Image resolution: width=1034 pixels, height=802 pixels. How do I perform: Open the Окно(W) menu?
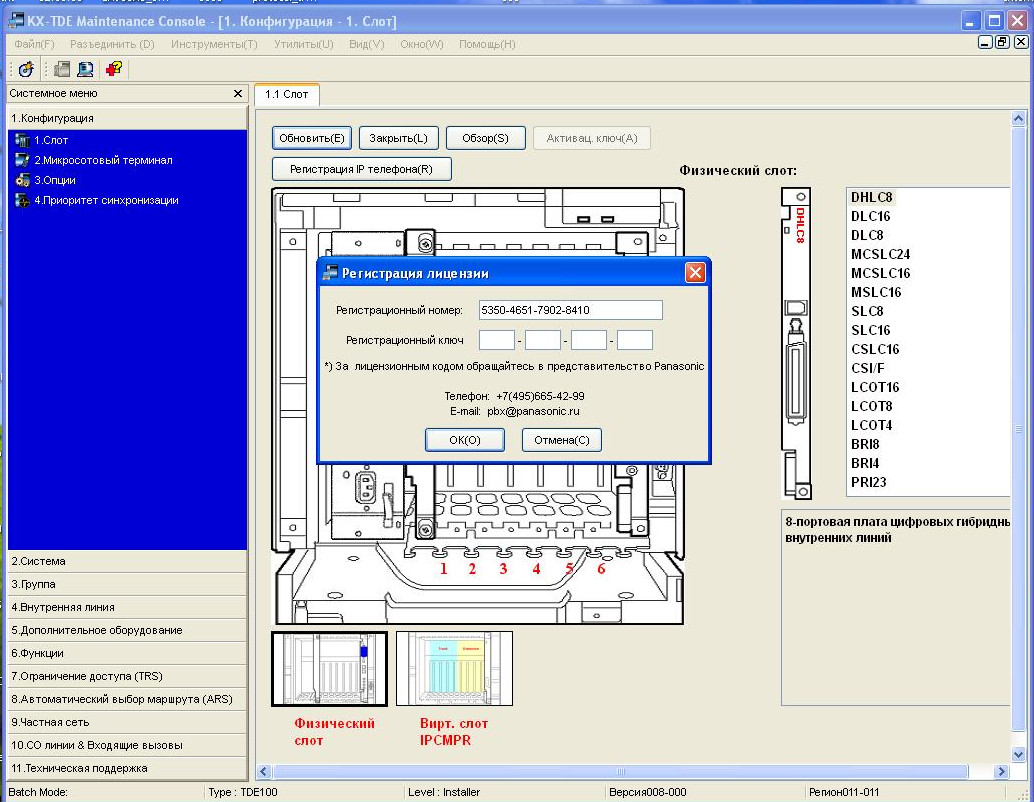tap(421, 44)
